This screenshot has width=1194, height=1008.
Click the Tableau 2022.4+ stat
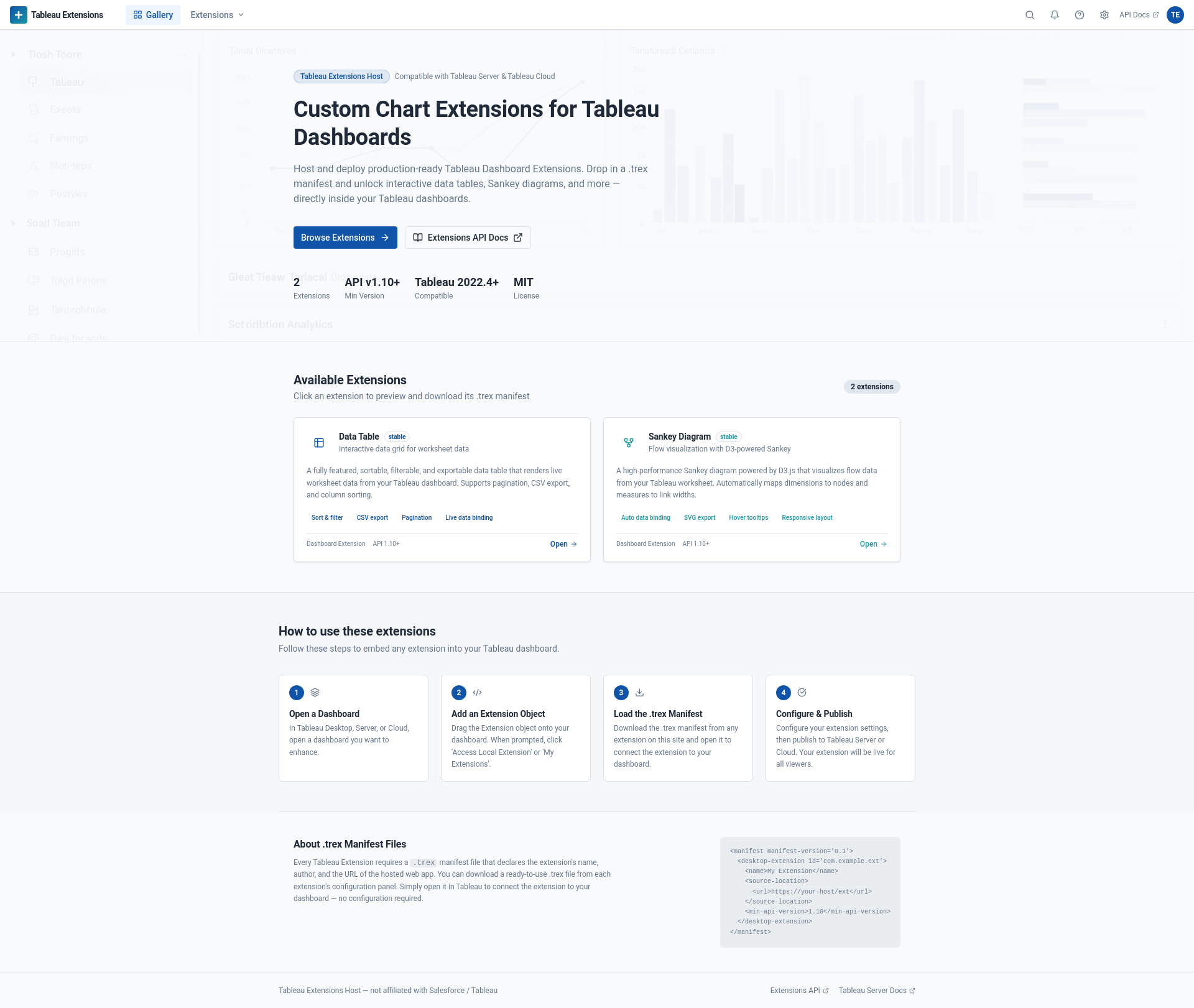[456, 288]
